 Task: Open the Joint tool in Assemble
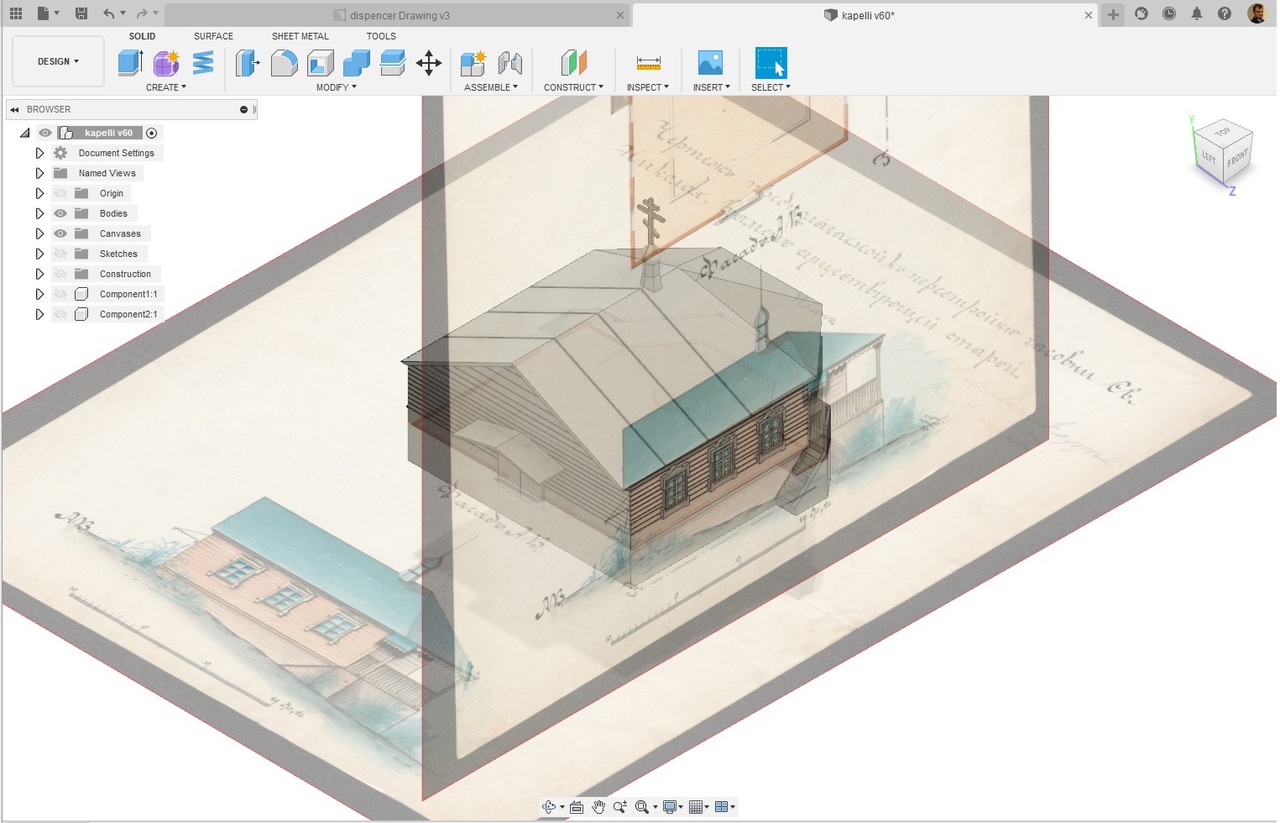click(510, 63)
